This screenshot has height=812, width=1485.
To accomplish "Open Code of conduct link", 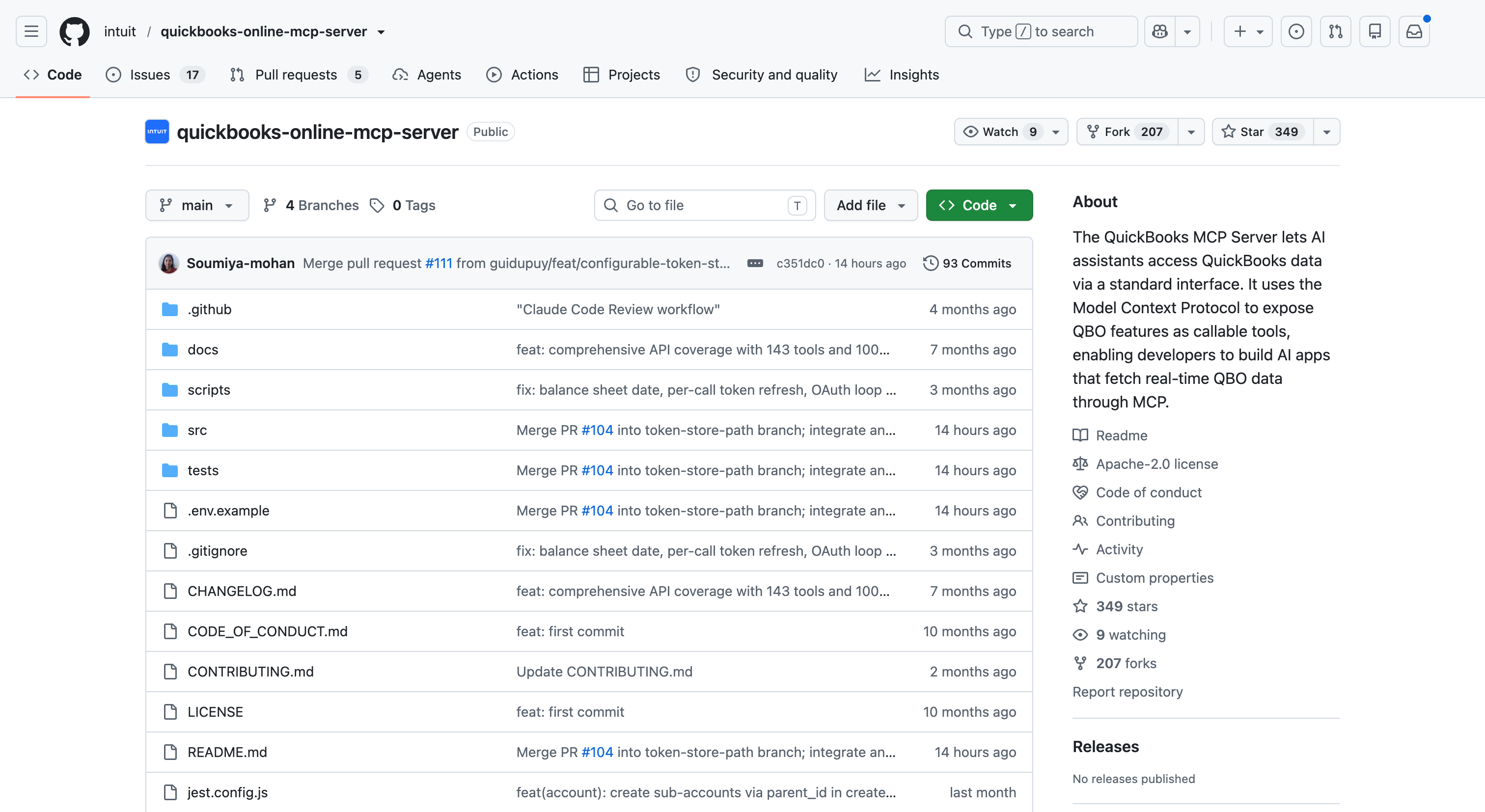I will point(1137,493).
